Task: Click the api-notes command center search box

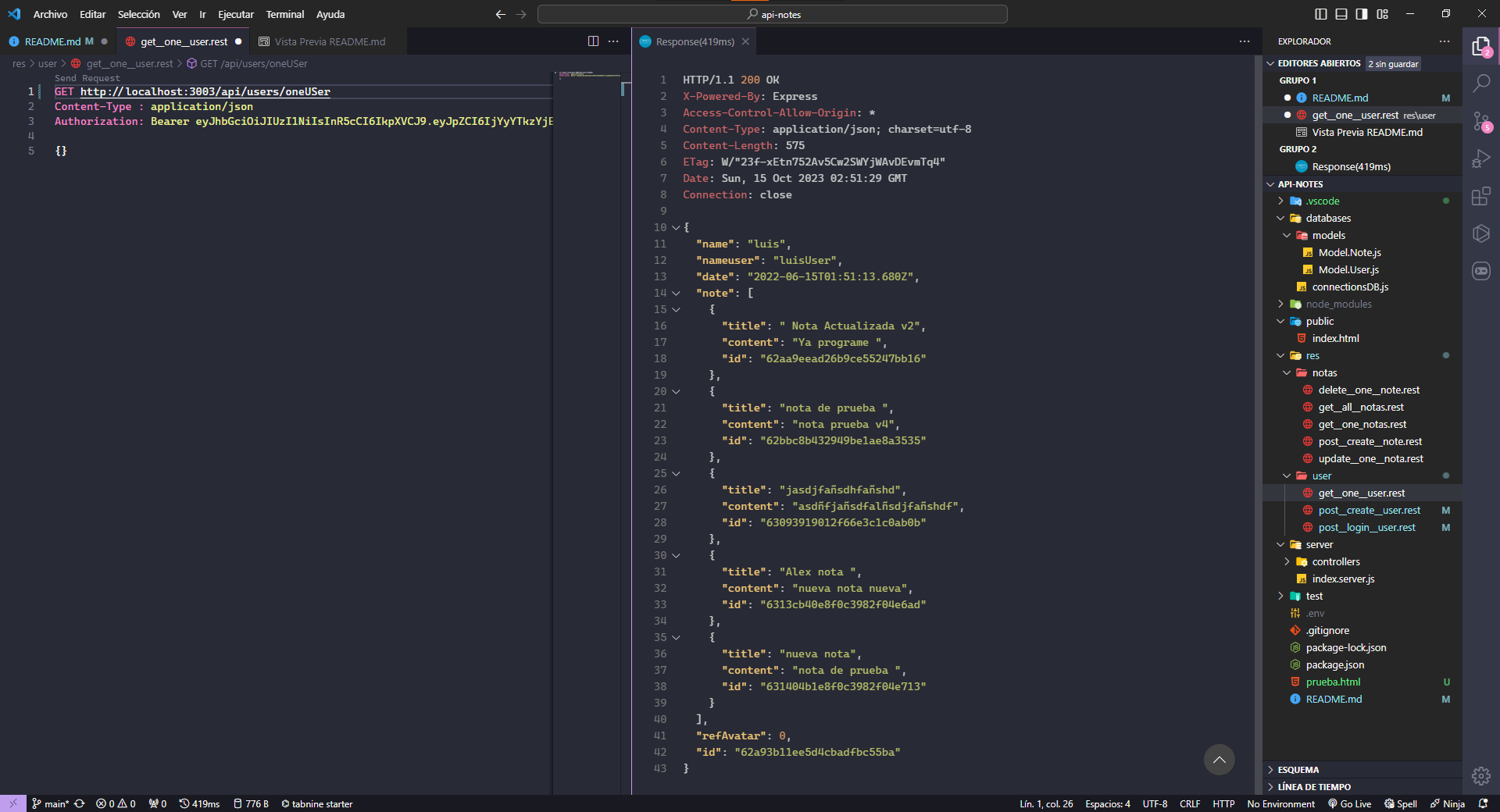Action: click(x=772, y=14)
